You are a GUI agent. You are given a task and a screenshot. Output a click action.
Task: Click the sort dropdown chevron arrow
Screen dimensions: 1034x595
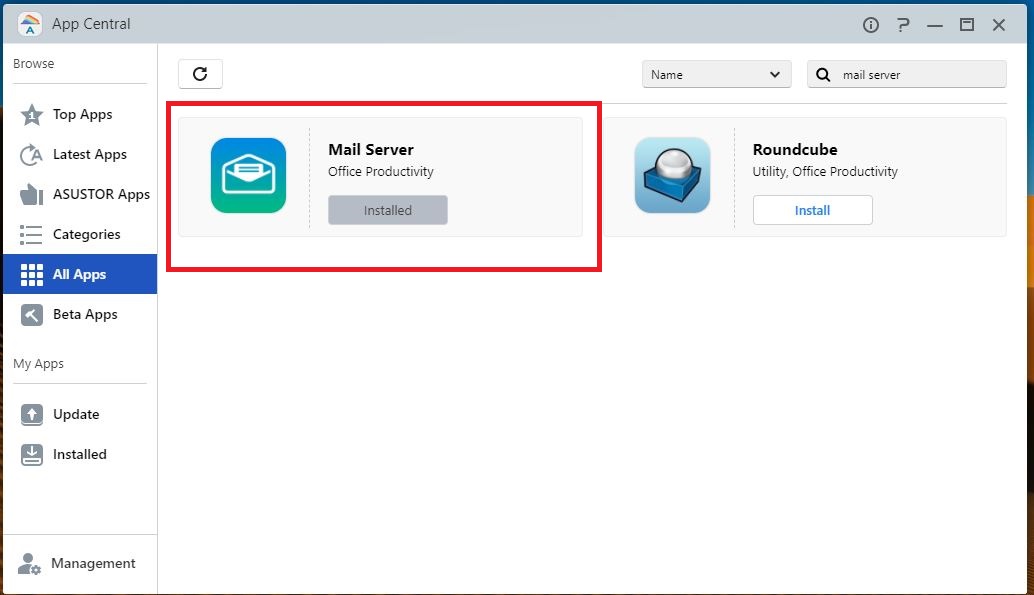[775, 75]
